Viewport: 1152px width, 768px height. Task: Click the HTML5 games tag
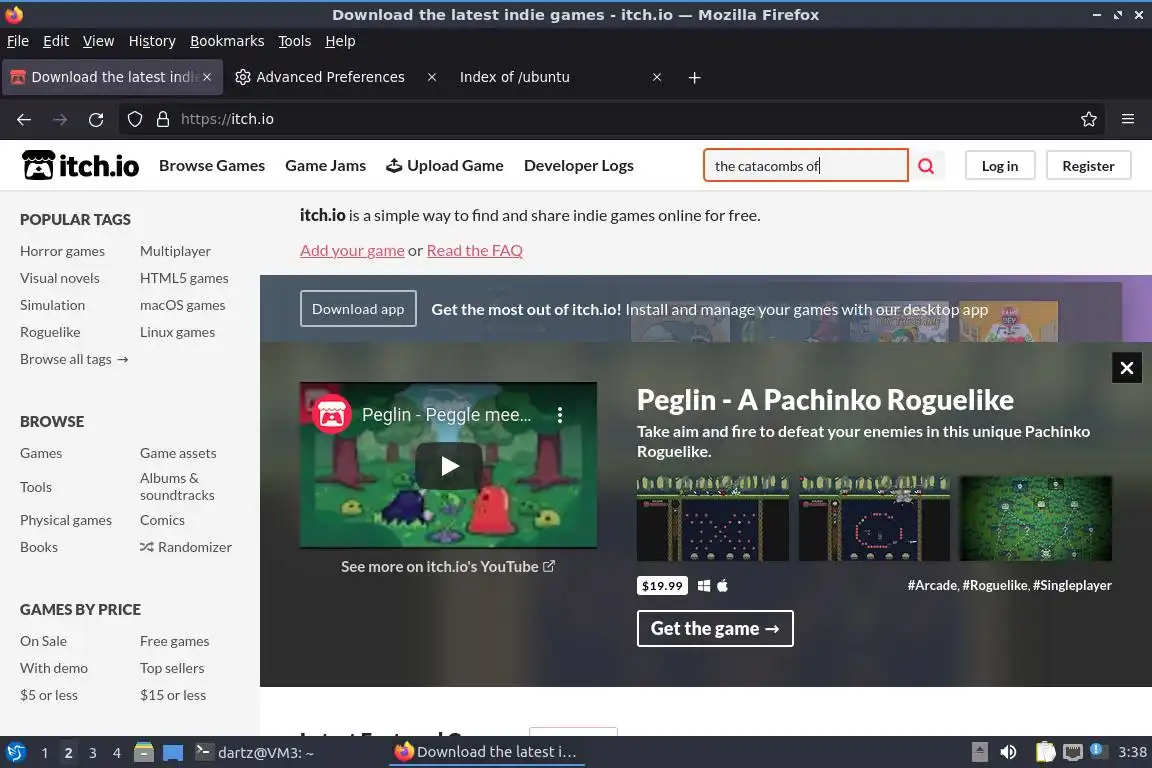pyautogui.click(x=184, y=279)
